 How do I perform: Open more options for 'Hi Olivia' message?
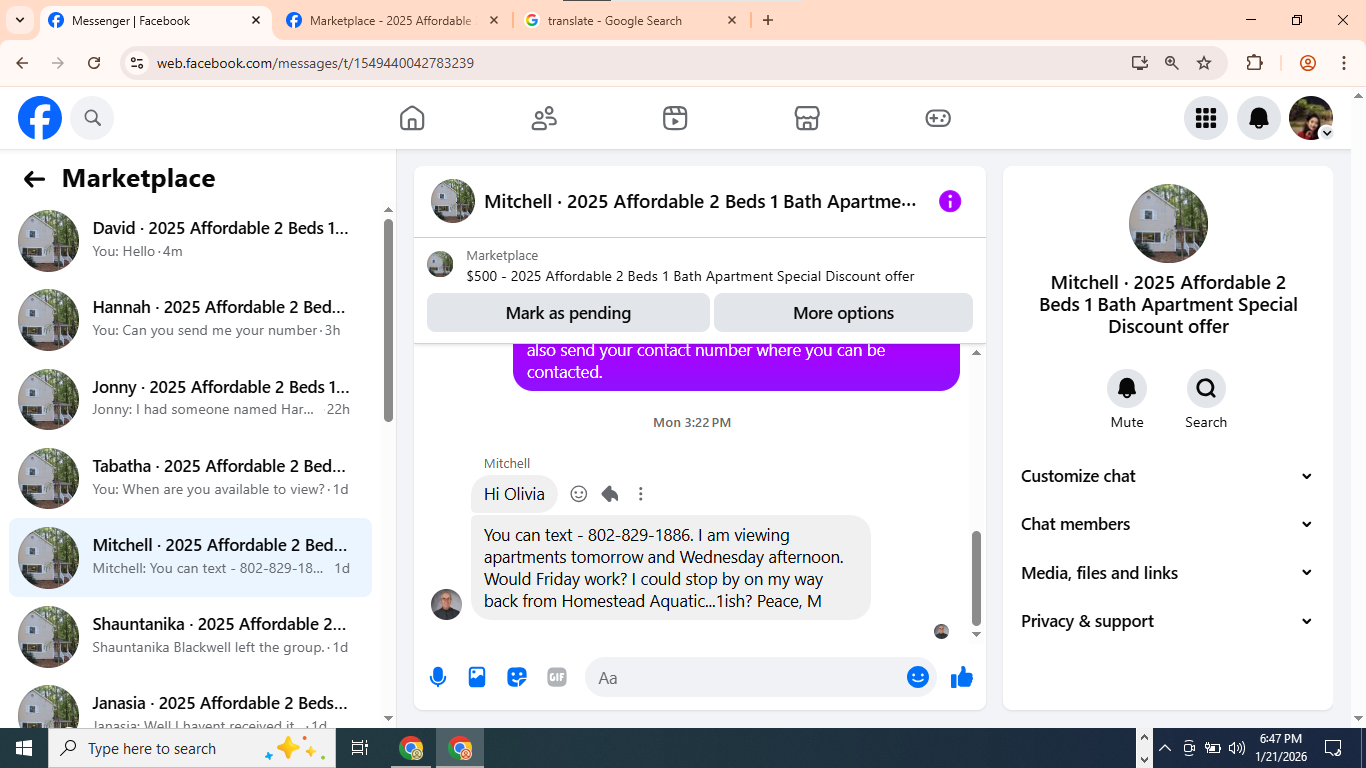(641, 494)
